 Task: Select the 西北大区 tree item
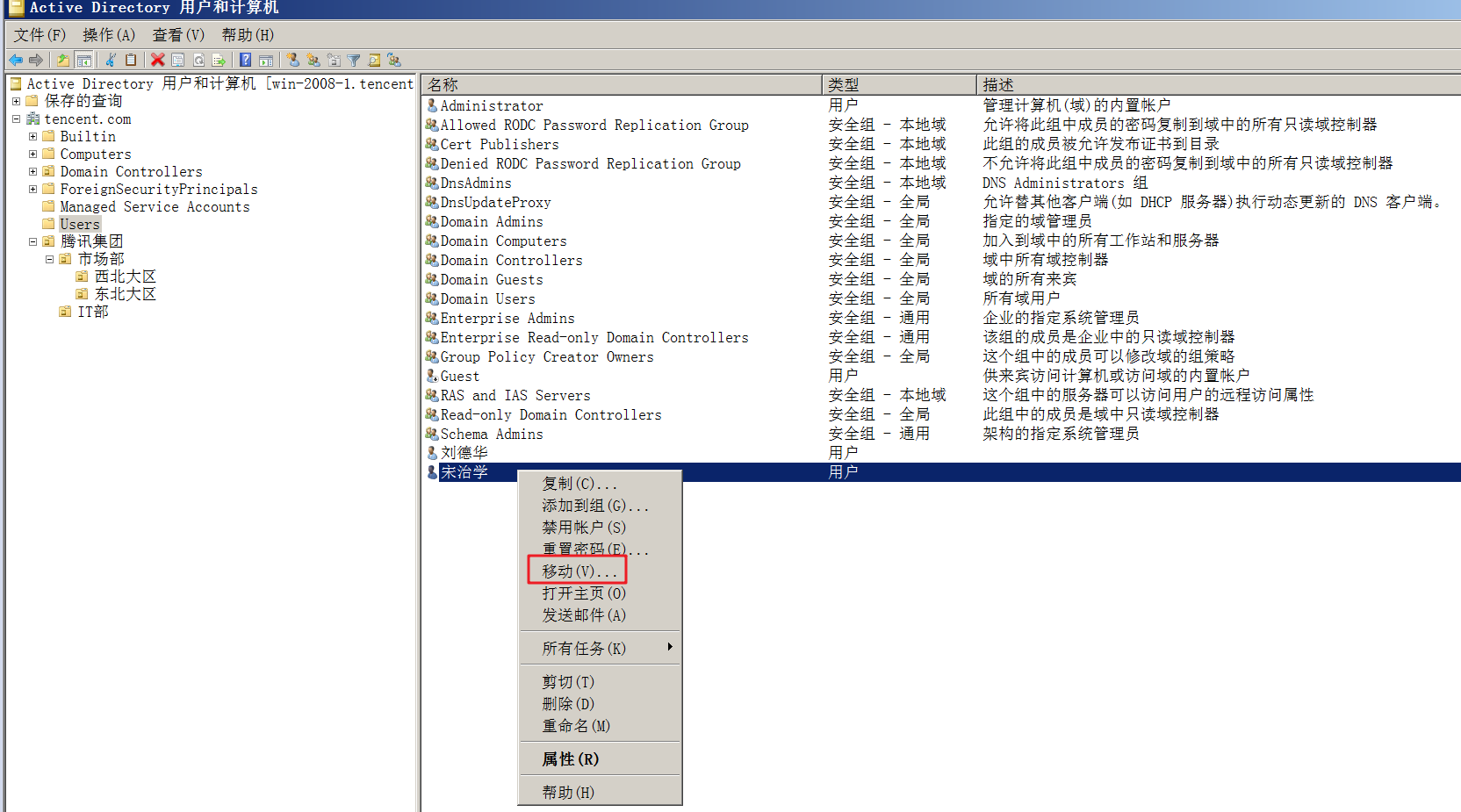point(125,277)
